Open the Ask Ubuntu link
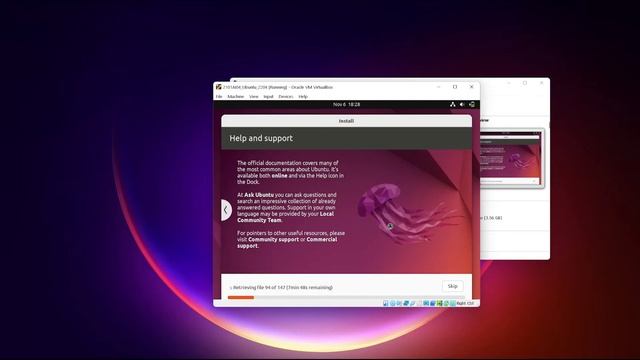The image size is (640, 360). [259, 195]
